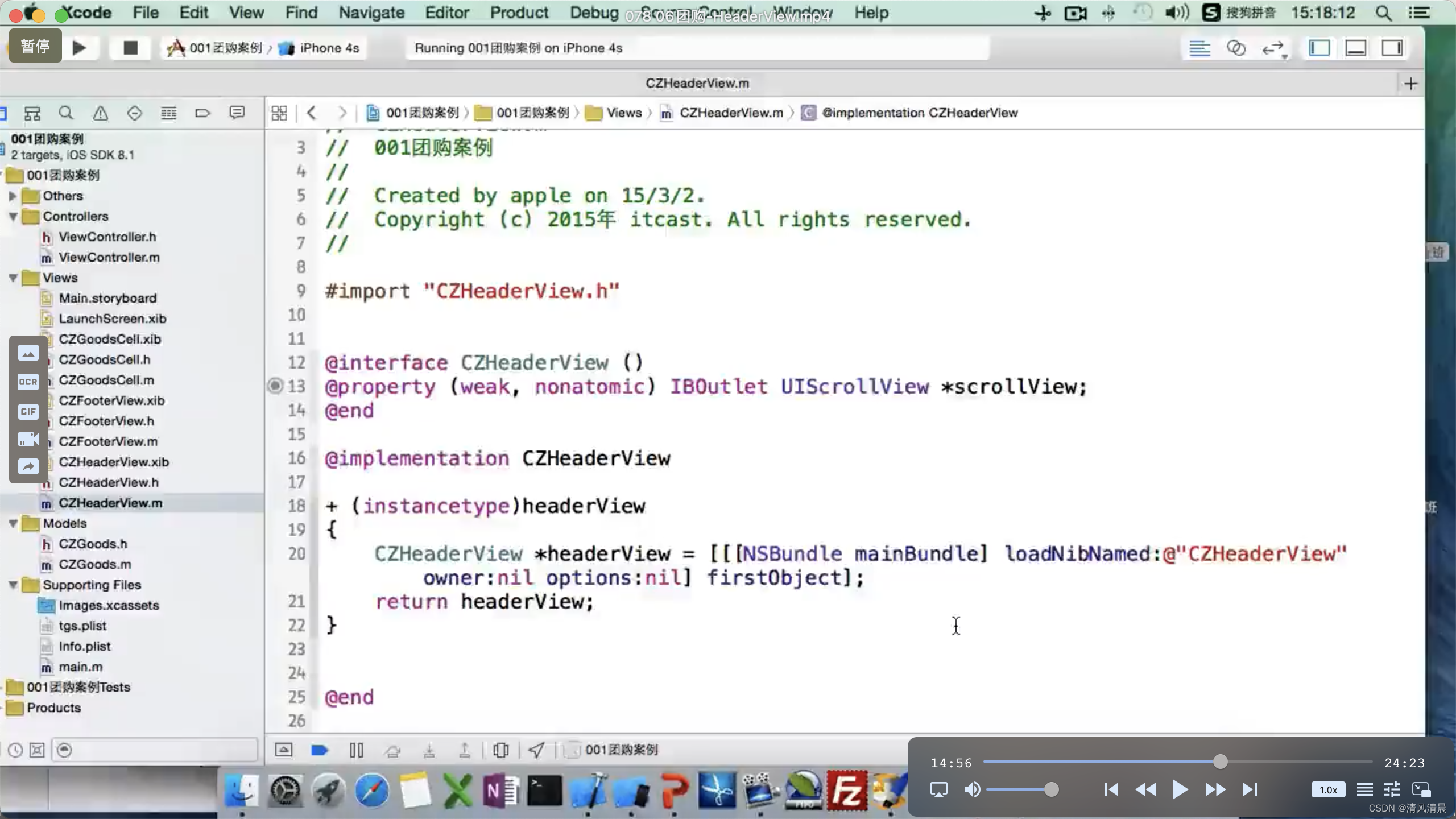Show the Standard editor

[x=1199, y=48]
